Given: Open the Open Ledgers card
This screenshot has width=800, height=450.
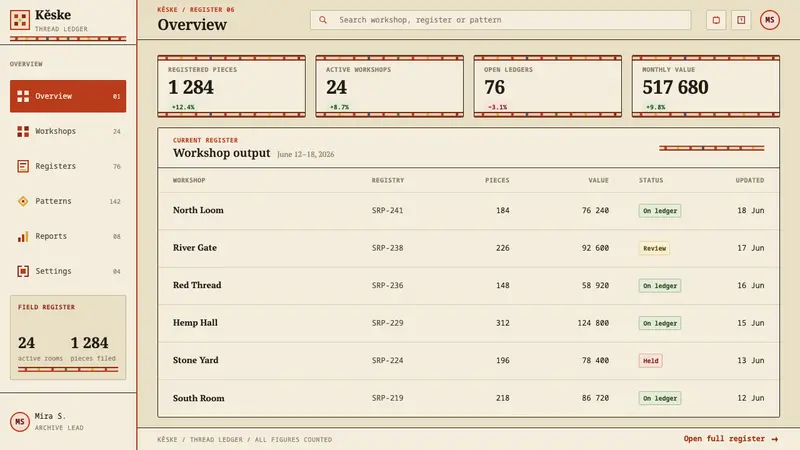Looking at the screenshot, I should [x=547, y=86].
